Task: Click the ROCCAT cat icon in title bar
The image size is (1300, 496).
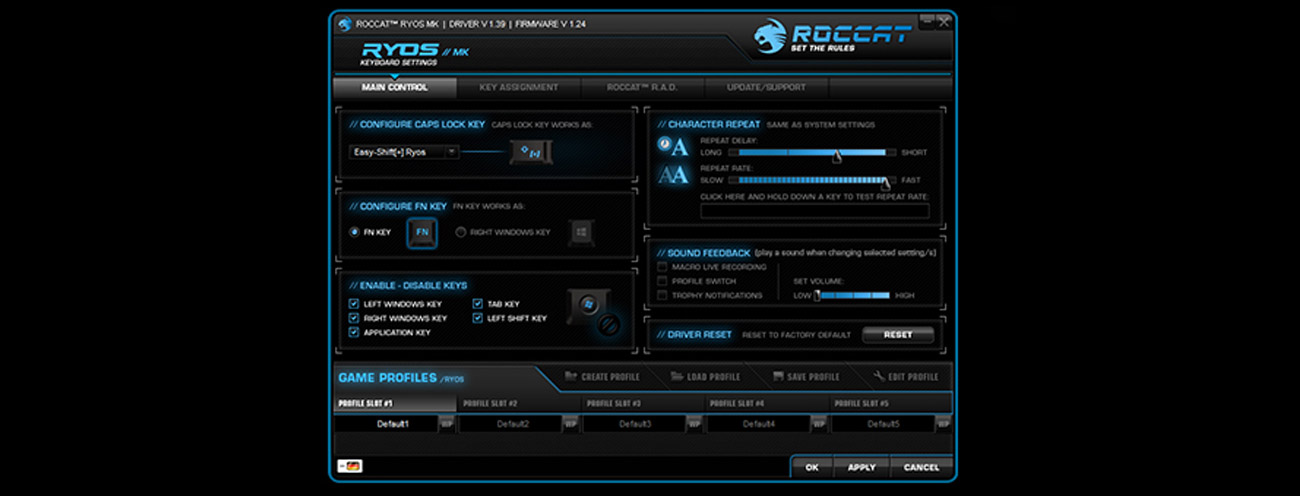Action: [345, 24]
